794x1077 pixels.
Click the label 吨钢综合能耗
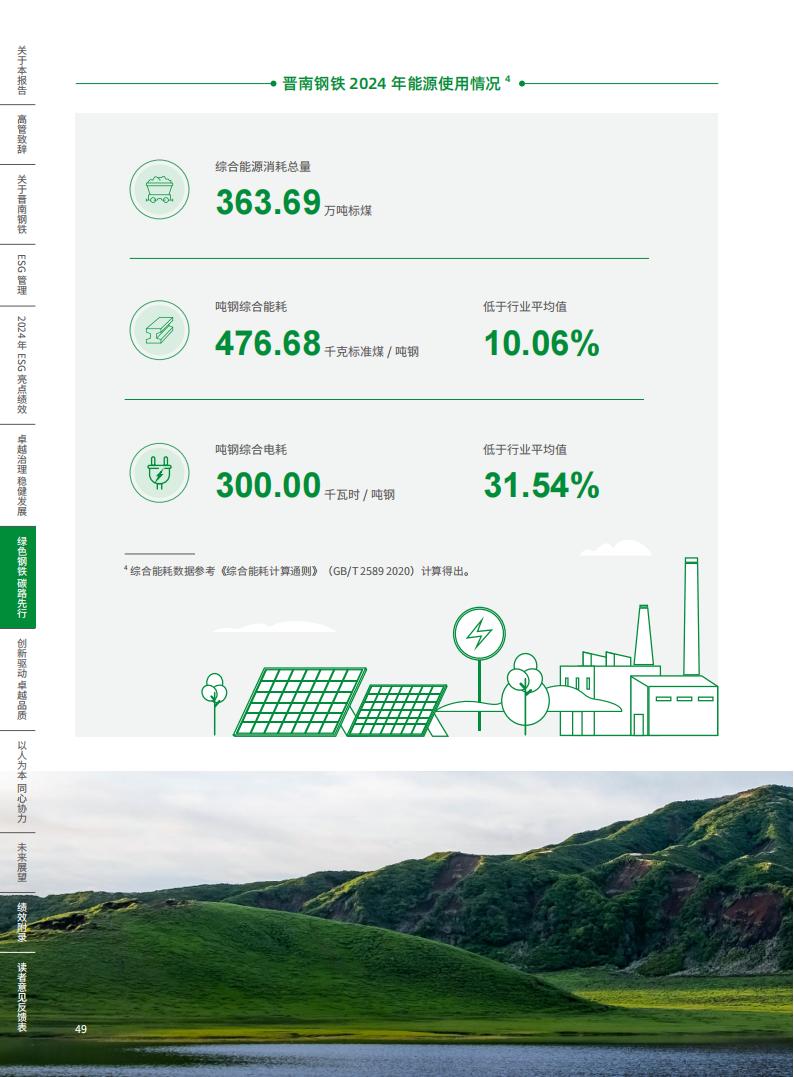coord(251,306)
